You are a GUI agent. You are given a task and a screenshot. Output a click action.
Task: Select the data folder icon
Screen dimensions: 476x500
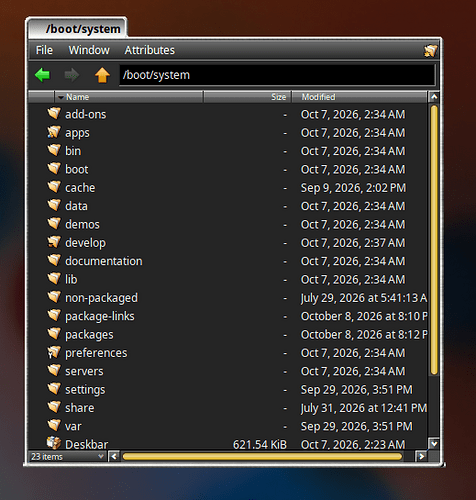[54, 205]
